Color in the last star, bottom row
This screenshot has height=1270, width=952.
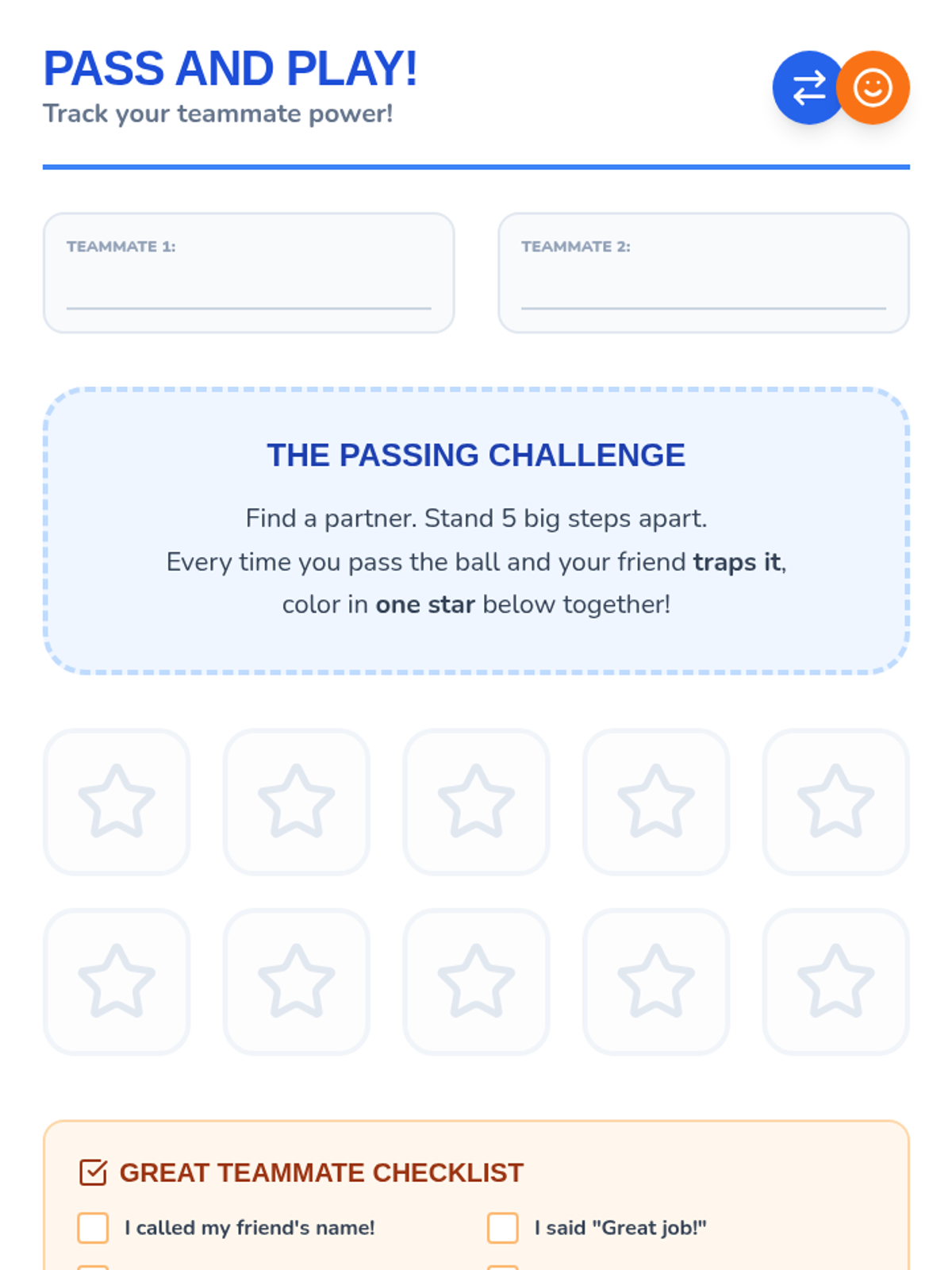pos(835,982)
